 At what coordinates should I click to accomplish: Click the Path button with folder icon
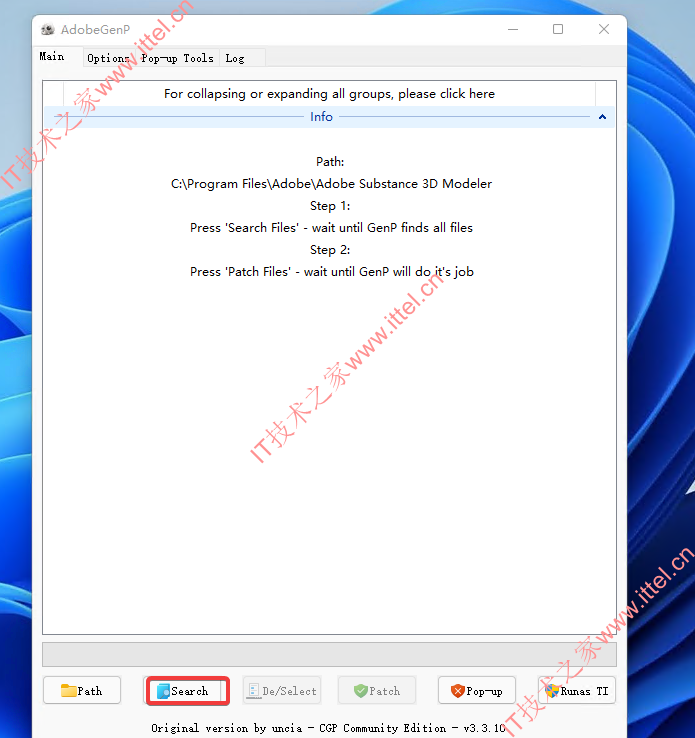(x=82, y=690)
